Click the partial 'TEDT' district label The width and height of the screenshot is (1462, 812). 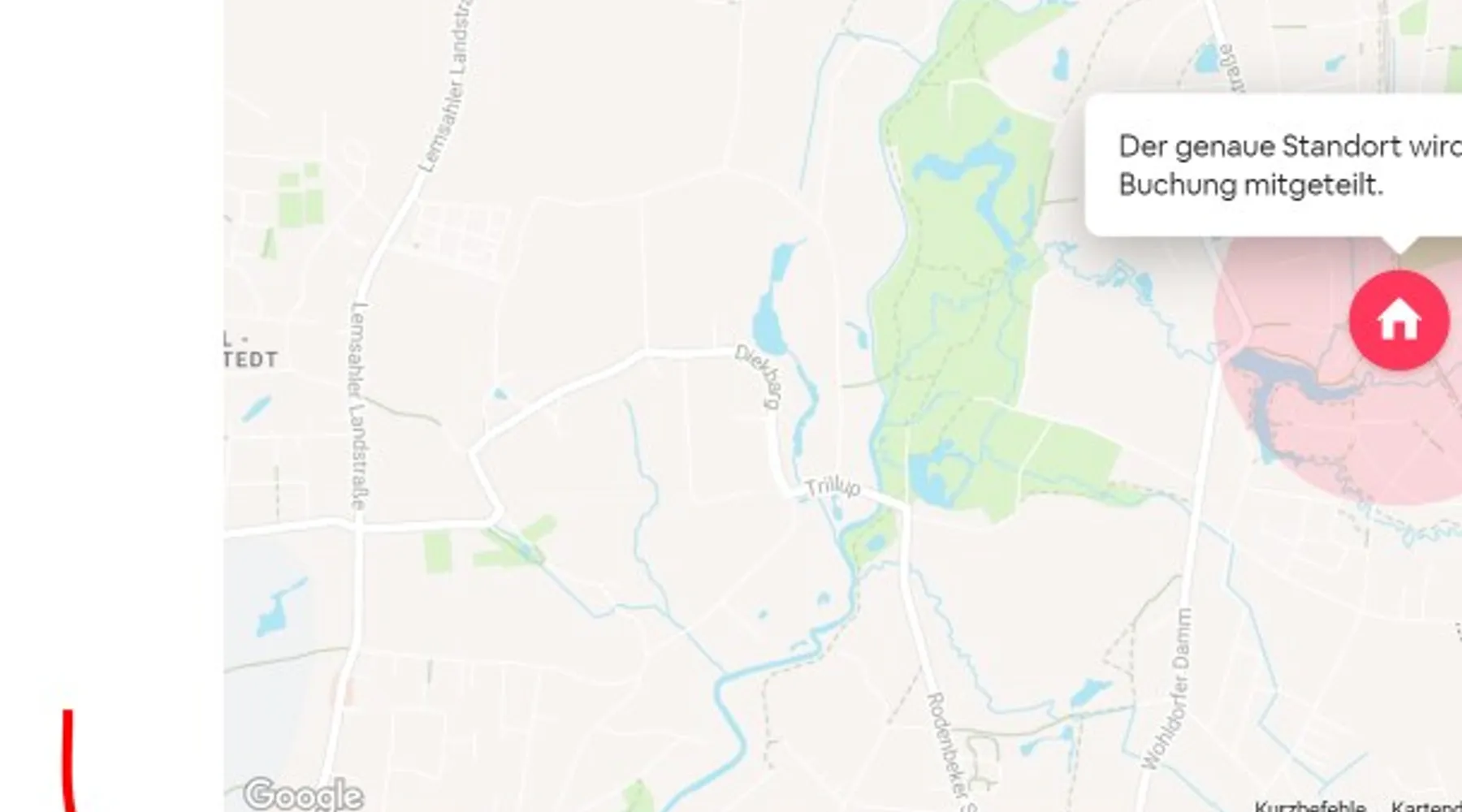250,359
